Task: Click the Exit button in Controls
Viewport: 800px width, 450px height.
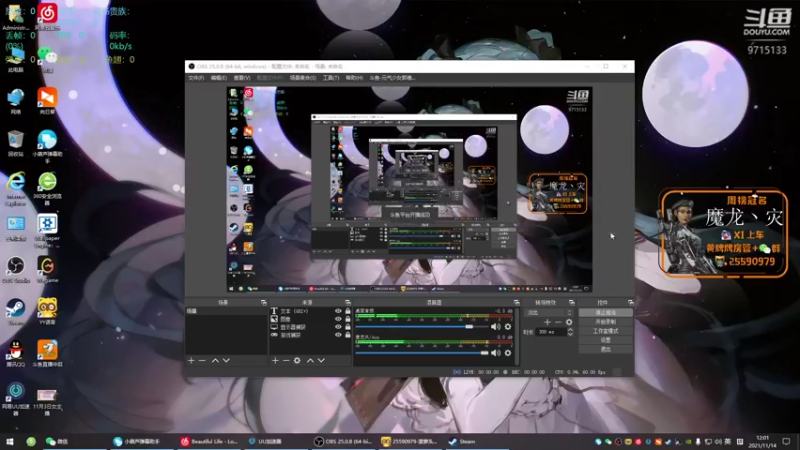Action: coord(606,349)
